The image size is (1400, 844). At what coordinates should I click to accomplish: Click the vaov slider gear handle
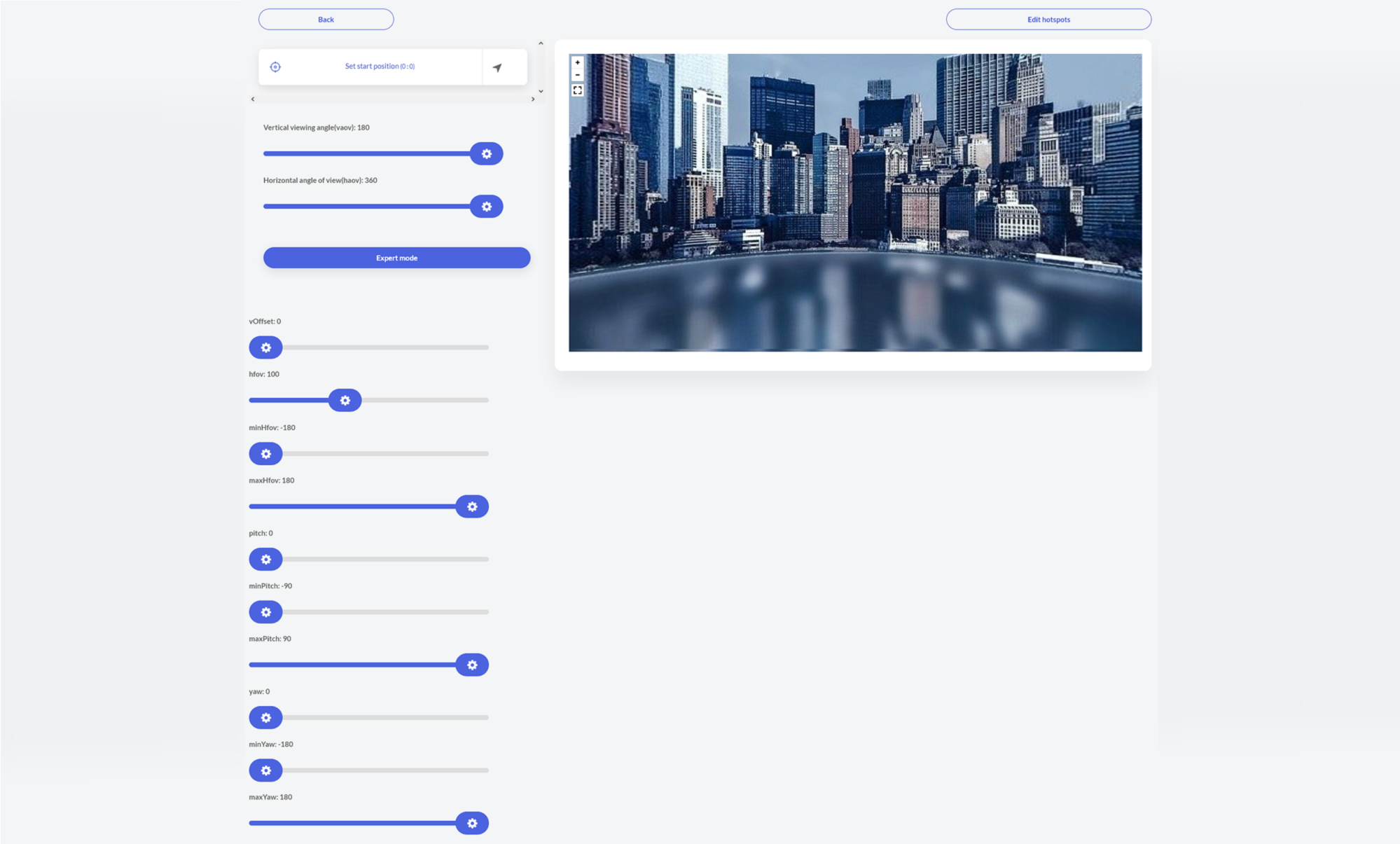tap(486, 154)
